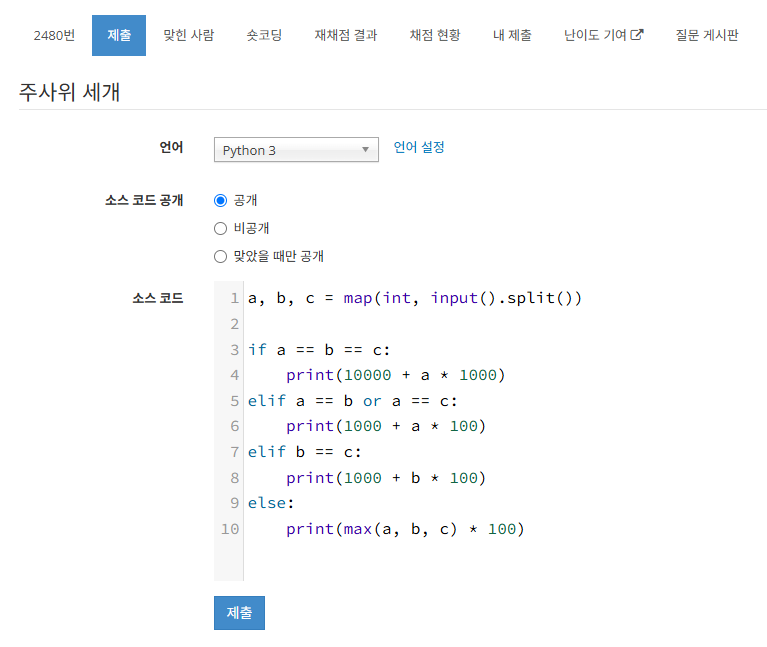Click the external link icon beside 난이도 기여
The image size is (767, 647).
click(636, 35)
